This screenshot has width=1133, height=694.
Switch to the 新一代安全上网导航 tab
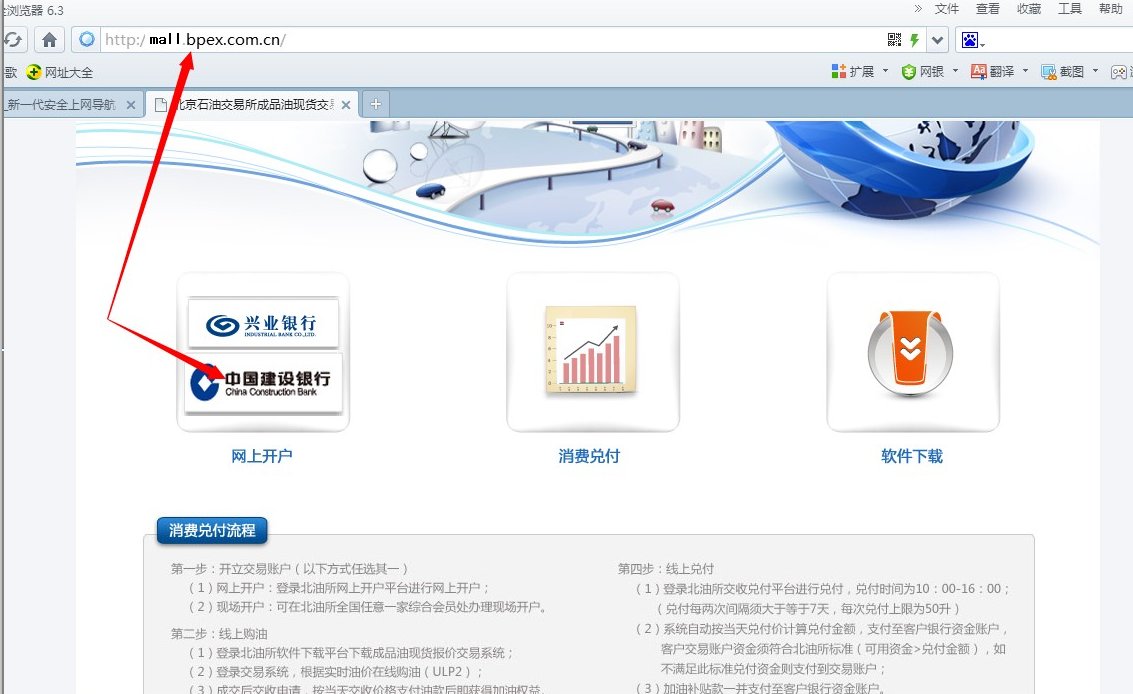(x=62, y=105)
